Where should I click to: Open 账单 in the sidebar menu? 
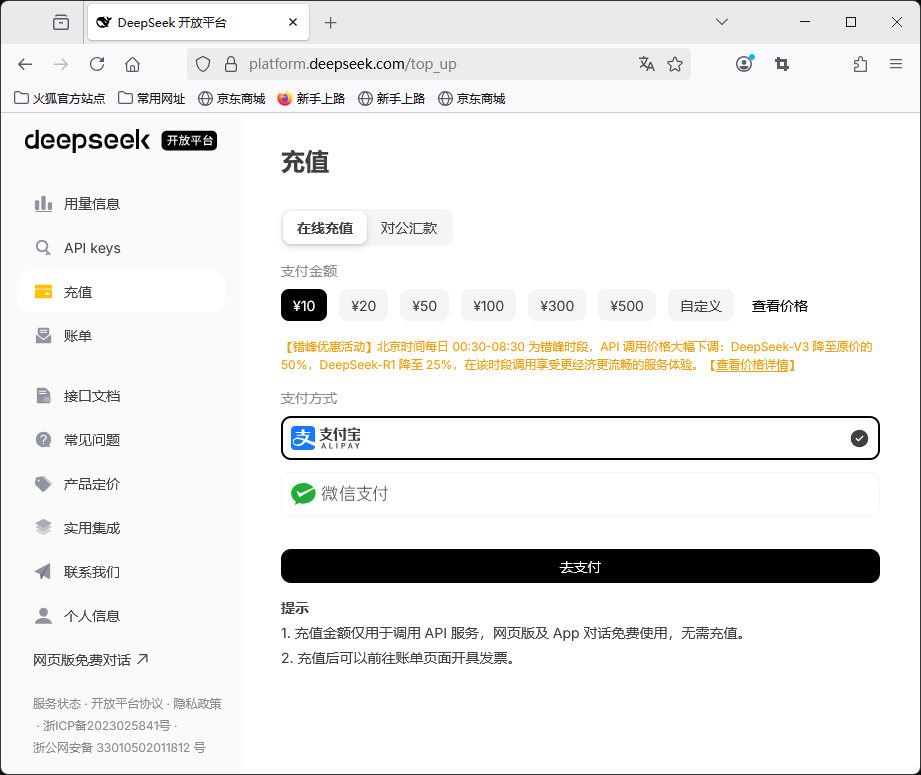pyautogui.click(x=121, y=336)
